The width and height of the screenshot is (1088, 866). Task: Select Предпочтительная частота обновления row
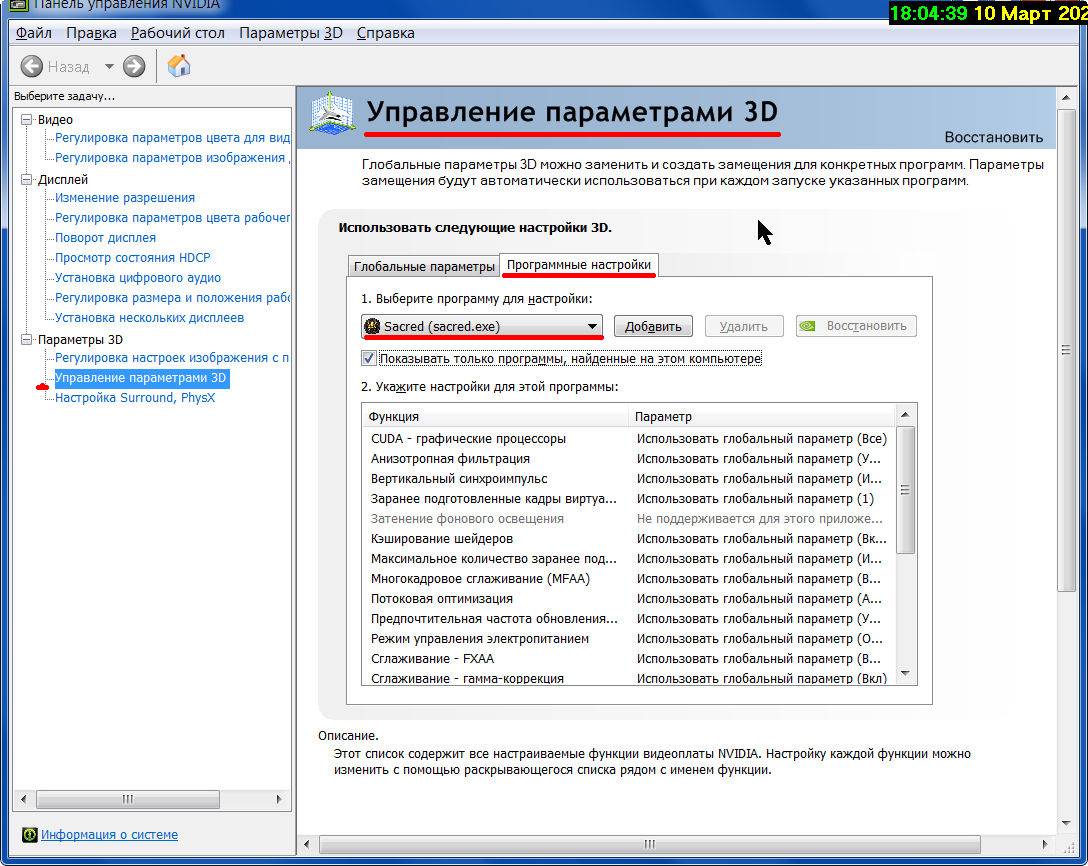pyautogui.click(x=629, y=619)
